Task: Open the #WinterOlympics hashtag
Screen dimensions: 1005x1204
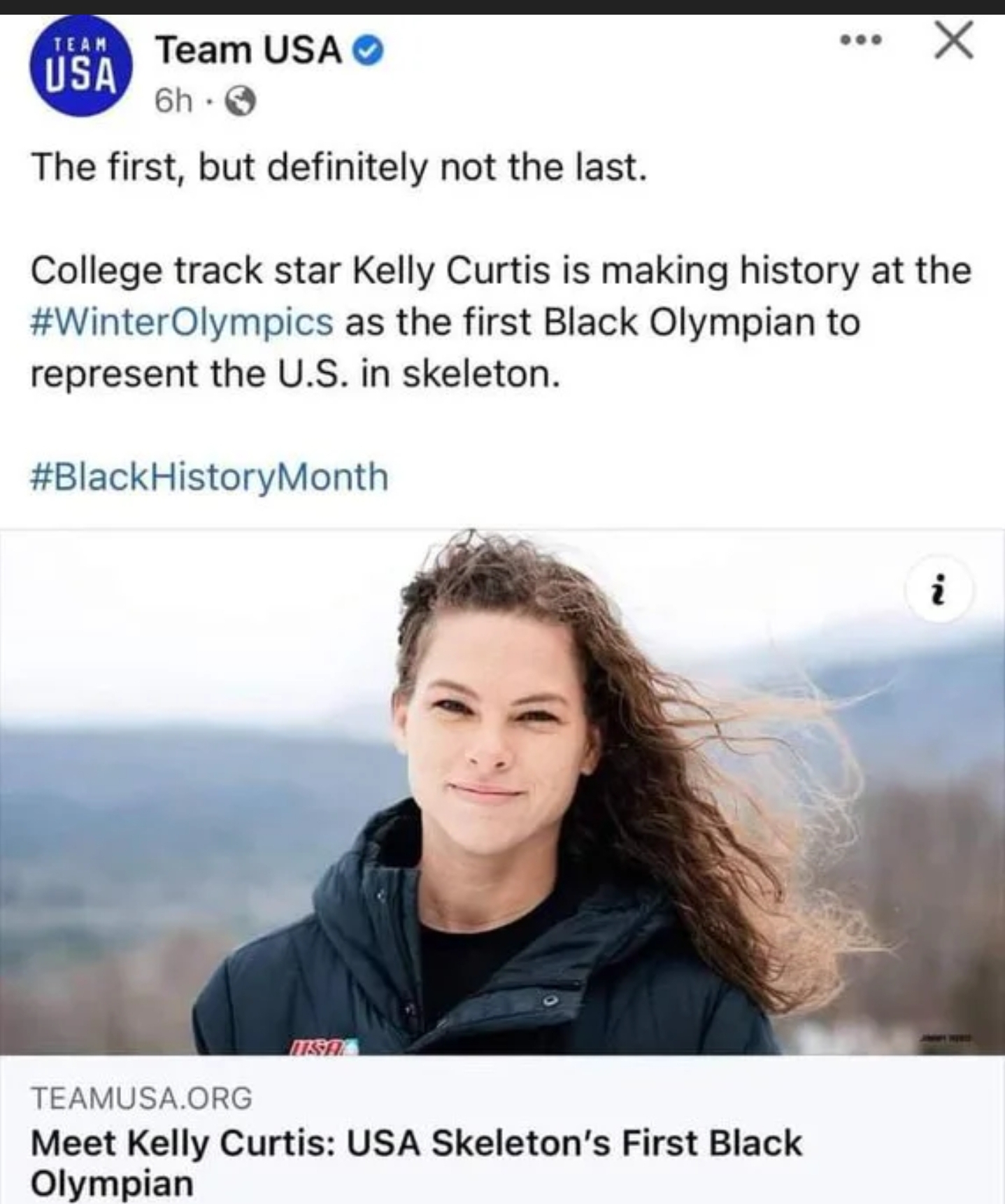Action: click(x=182, y=322)
